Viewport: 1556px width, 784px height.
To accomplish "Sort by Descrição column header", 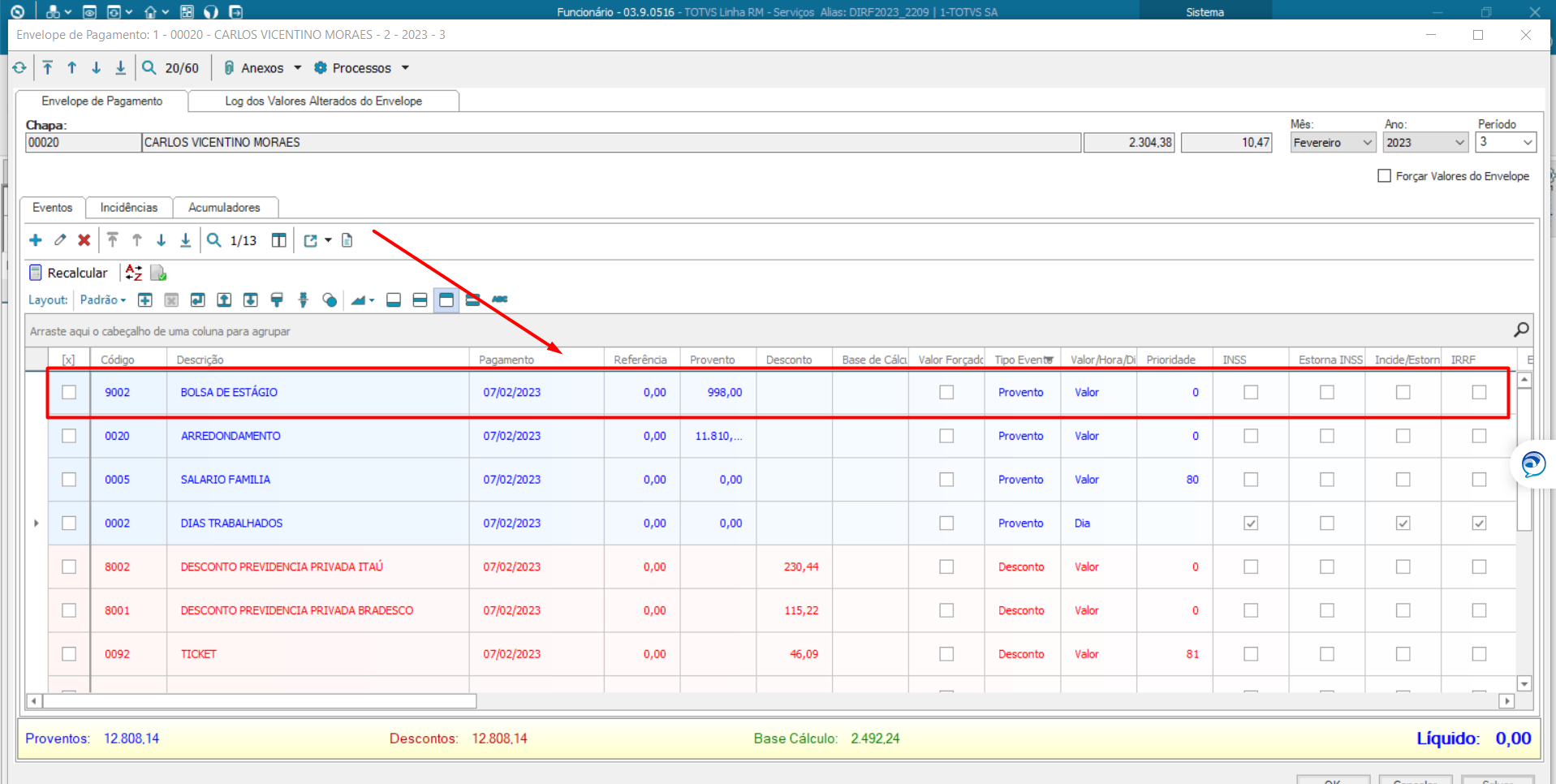I will pos(317,360).
